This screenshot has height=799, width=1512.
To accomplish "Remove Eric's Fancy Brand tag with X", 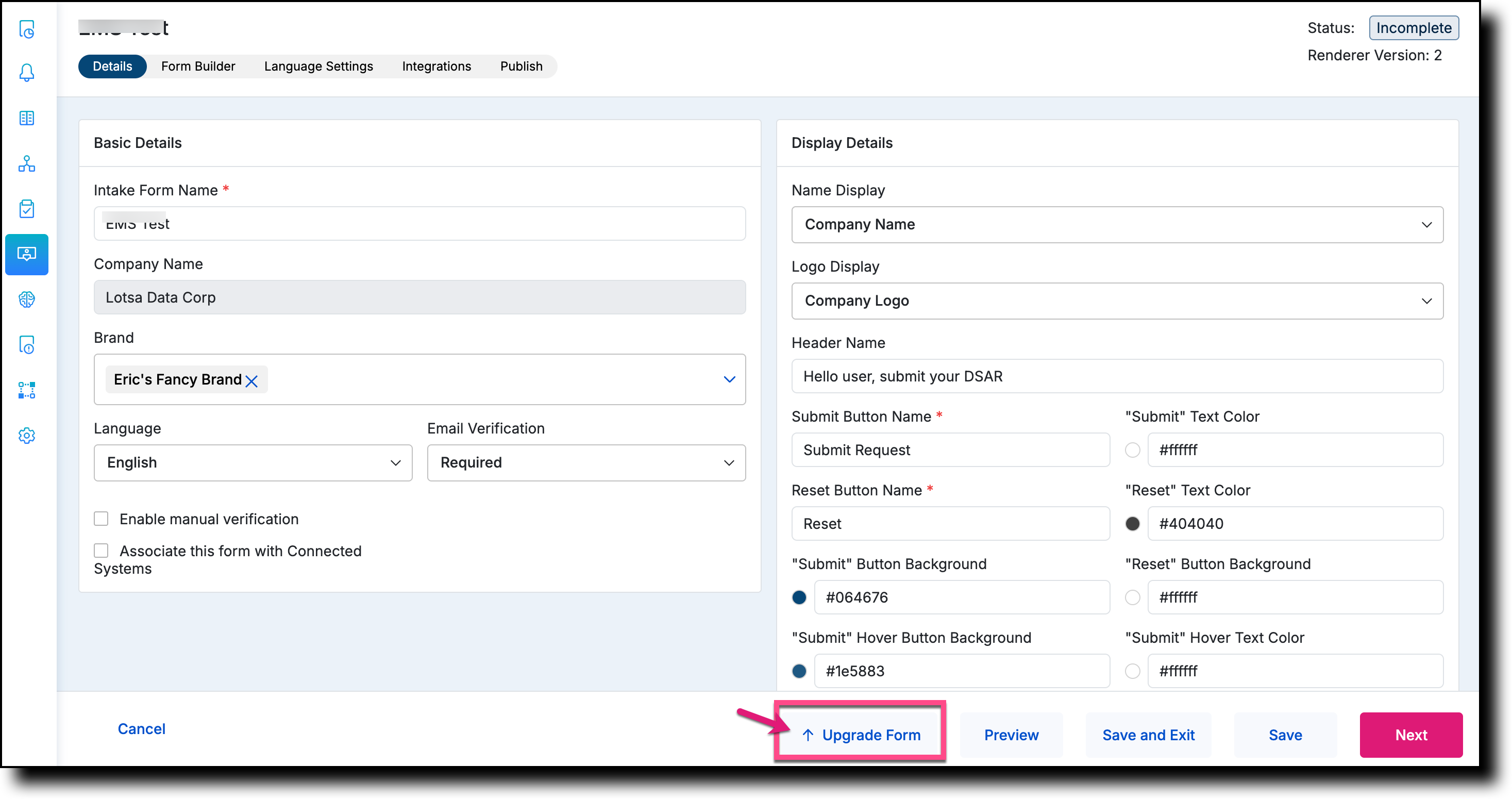I will (252, 381).
